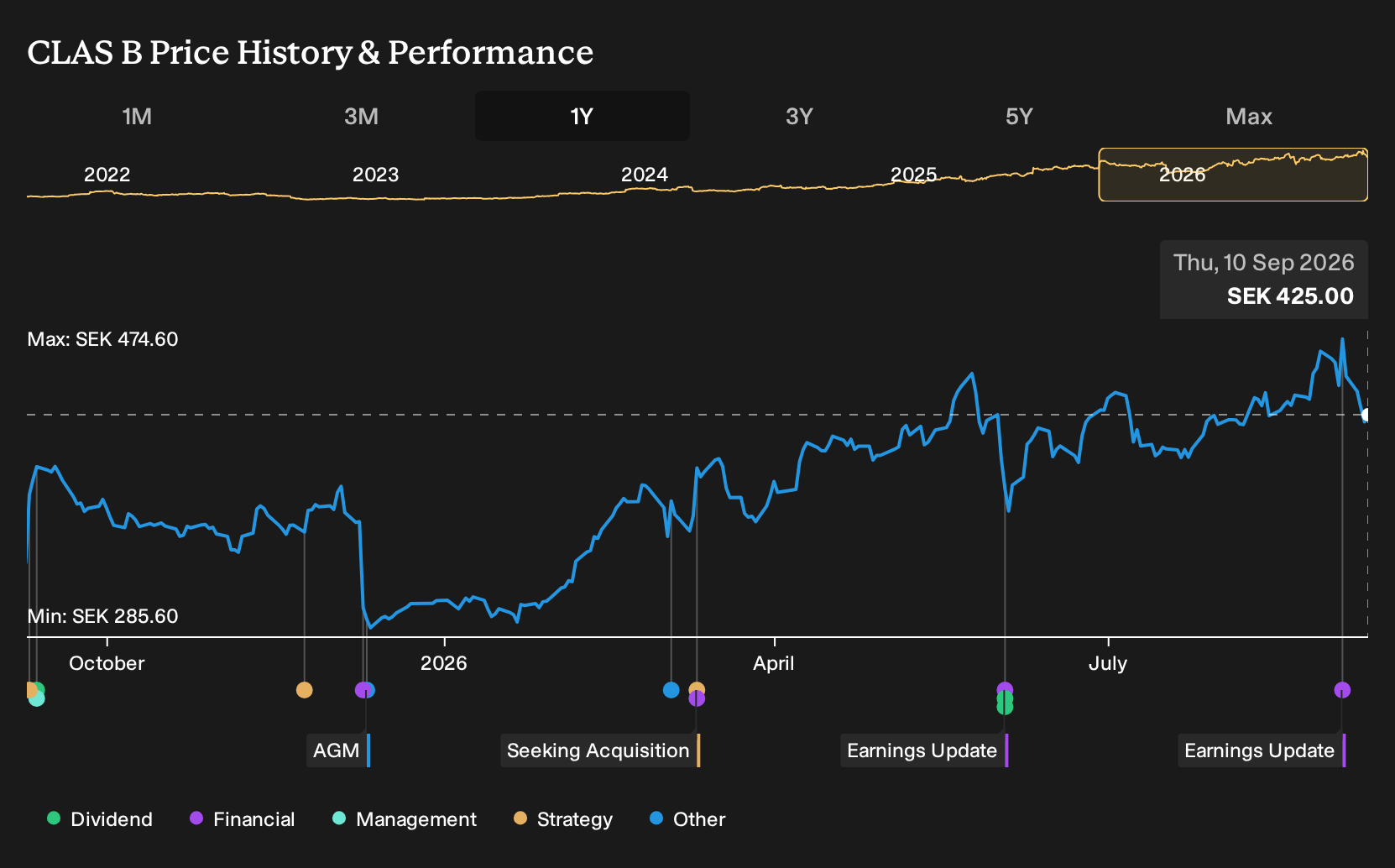Toggle the Strategy legend filter
This screenshot has width=1395, height=868.
563,818
